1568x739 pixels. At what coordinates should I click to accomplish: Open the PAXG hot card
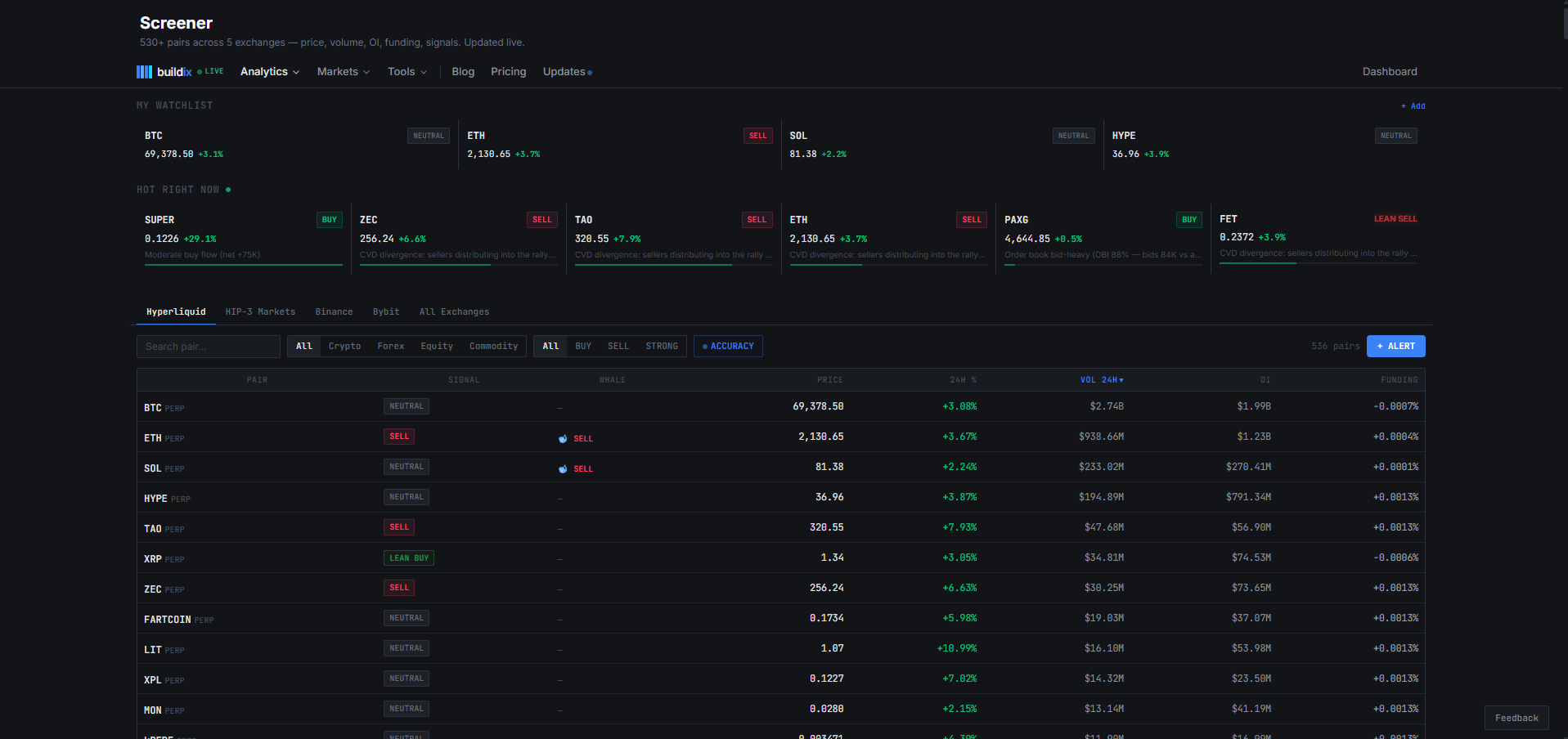coord(1103,239)
